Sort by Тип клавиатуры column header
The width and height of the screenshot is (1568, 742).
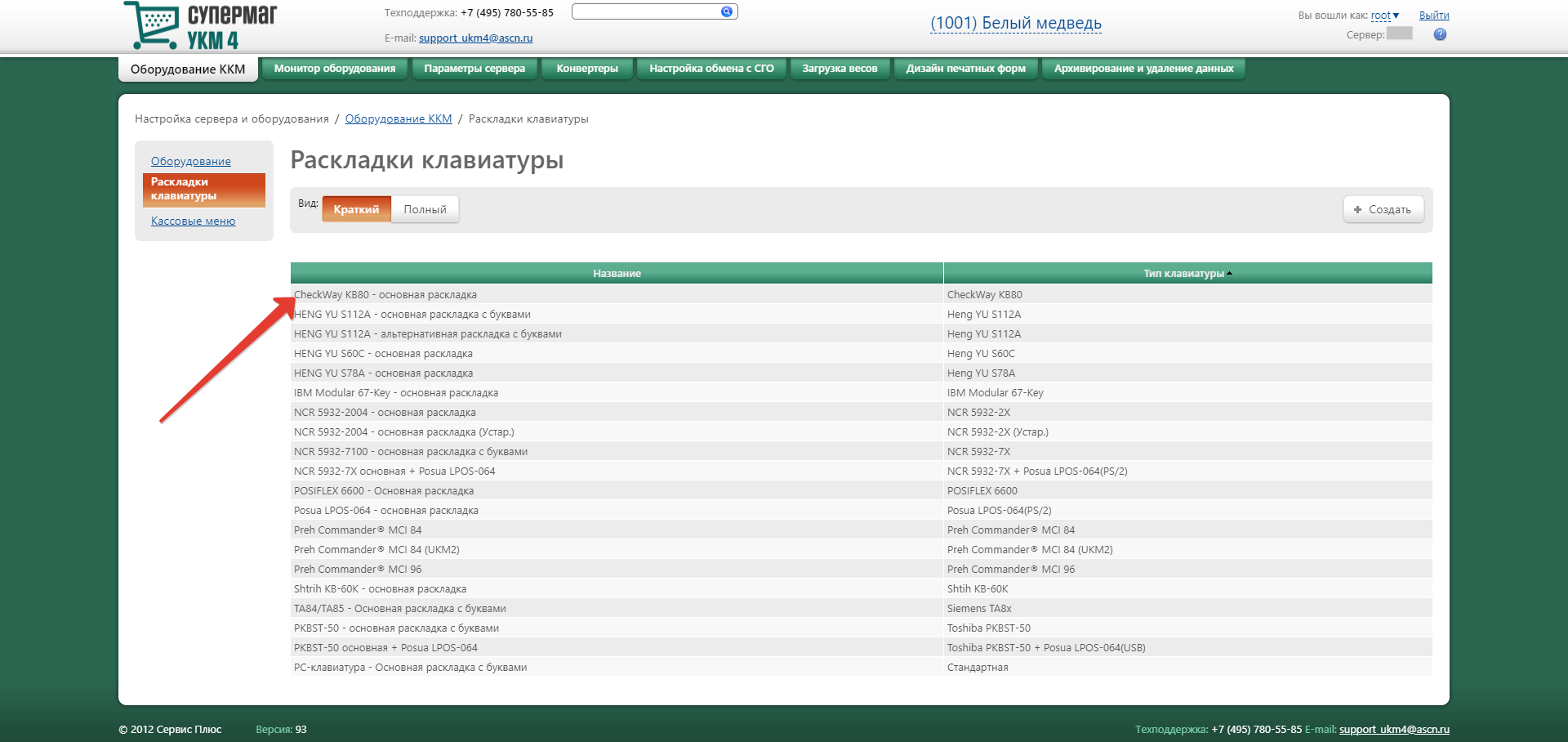tap(1187, 273)
